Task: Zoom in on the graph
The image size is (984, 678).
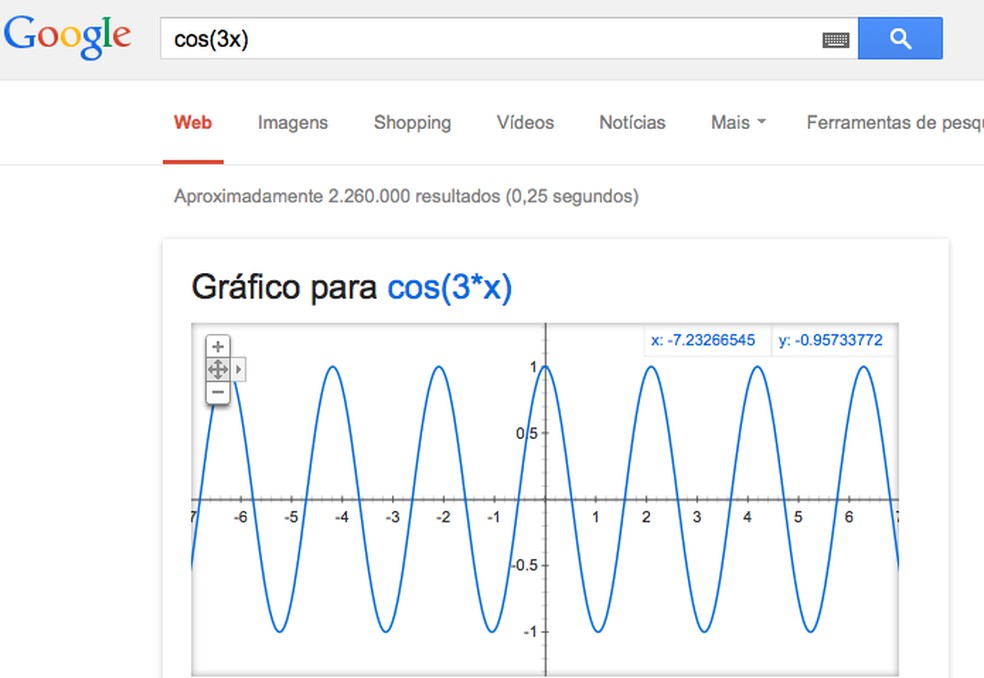Action: 218,346
